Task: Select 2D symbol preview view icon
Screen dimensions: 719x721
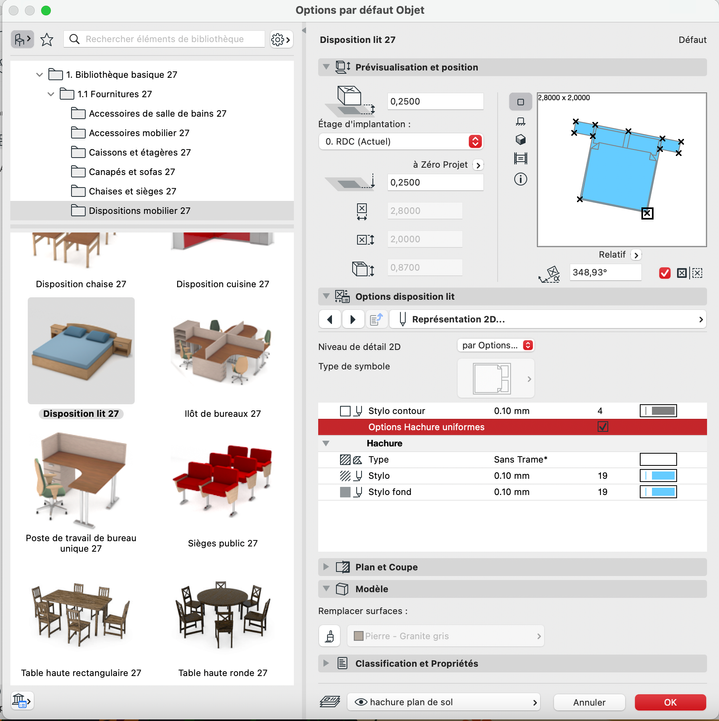Action: [520, 102]
